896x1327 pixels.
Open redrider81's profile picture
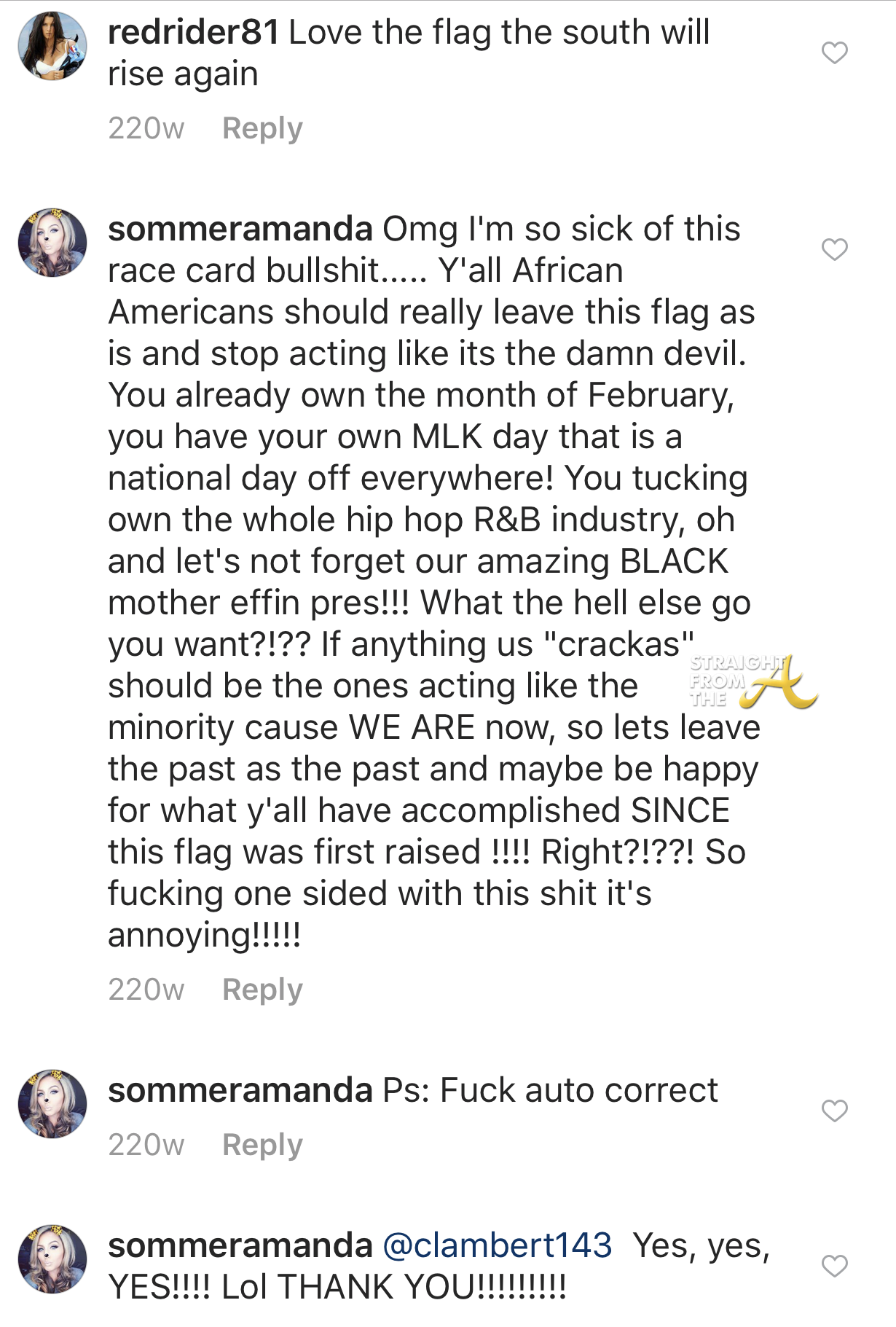click(x=52, y=46)
